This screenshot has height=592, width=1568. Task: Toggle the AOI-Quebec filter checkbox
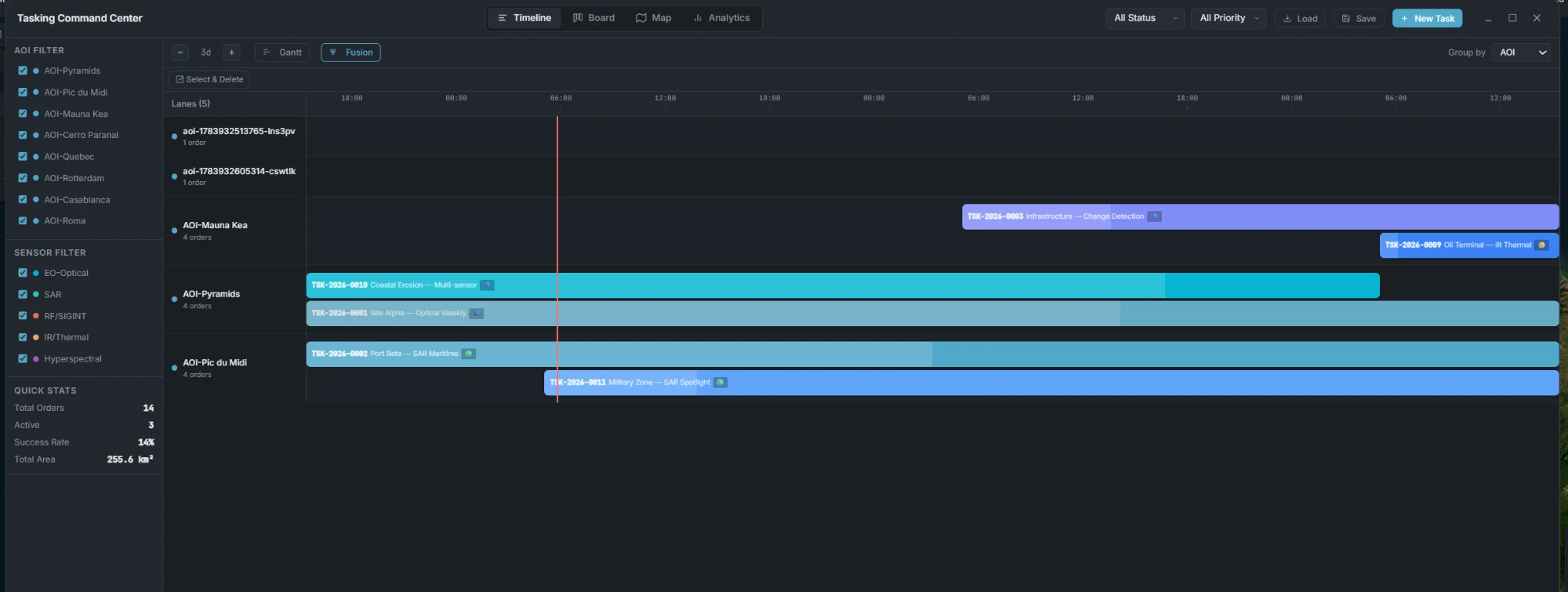click(x=23, y=157)
